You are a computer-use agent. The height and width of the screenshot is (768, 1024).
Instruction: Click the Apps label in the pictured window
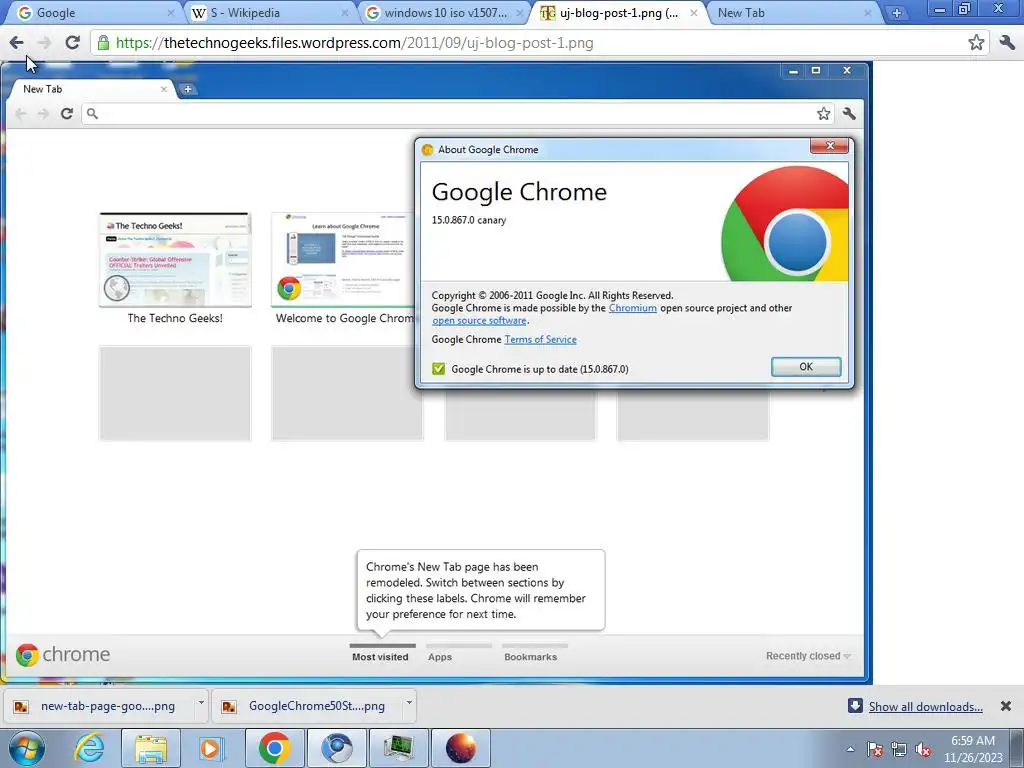click(x=440, y=657)
